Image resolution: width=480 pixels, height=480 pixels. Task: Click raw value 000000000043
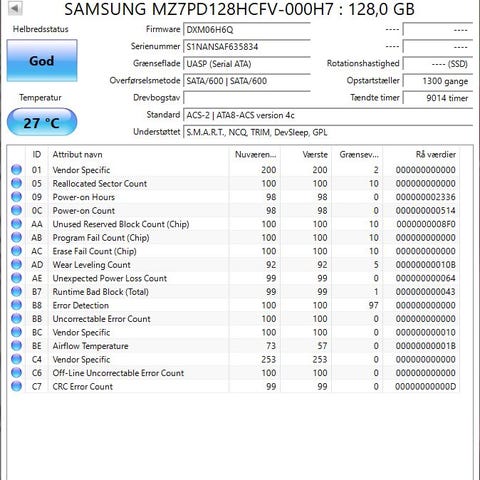pos(425,292)
